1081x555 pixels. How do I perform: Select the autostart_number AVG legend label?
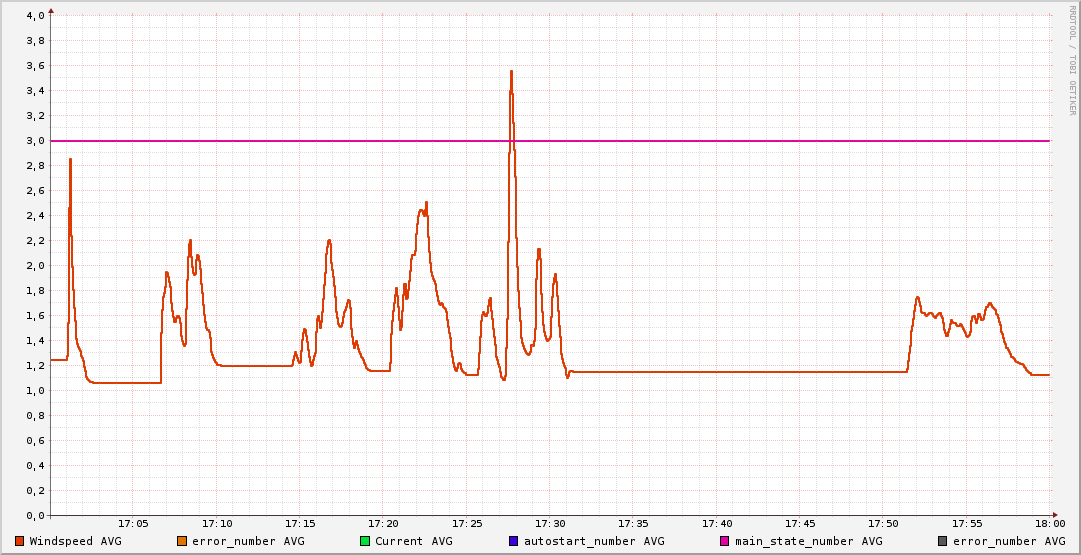(594, 541)
